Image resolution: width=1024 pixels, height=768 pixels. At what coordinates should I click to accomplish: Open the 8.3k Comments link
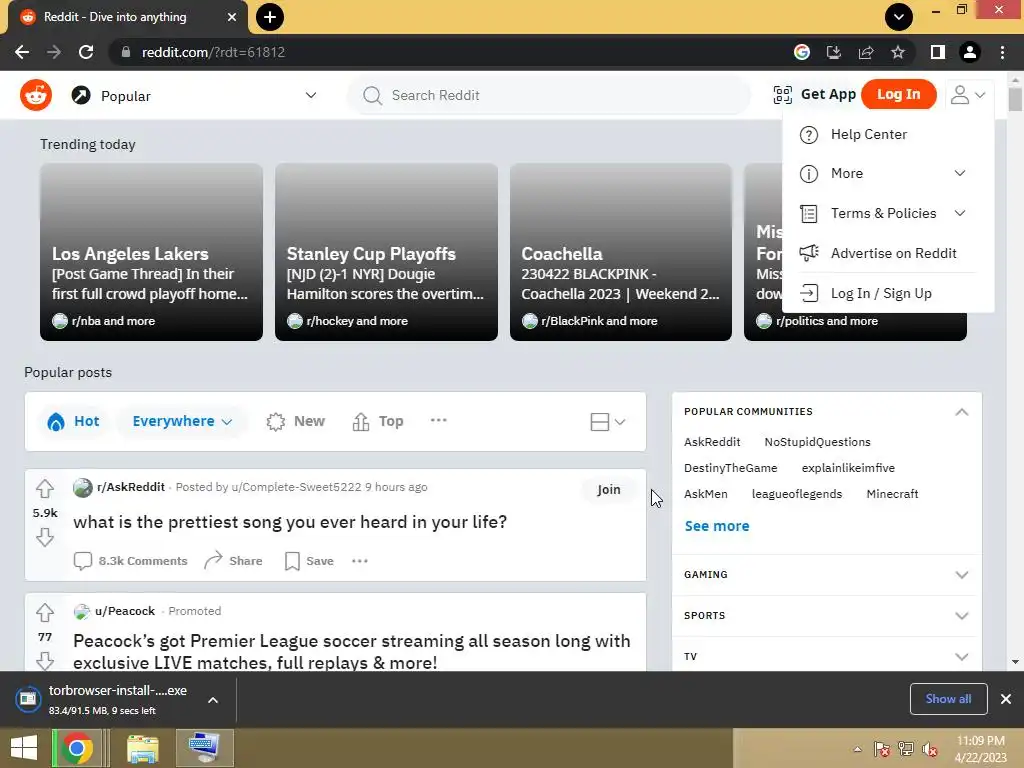pyautogui.click(x=131, y=561)
